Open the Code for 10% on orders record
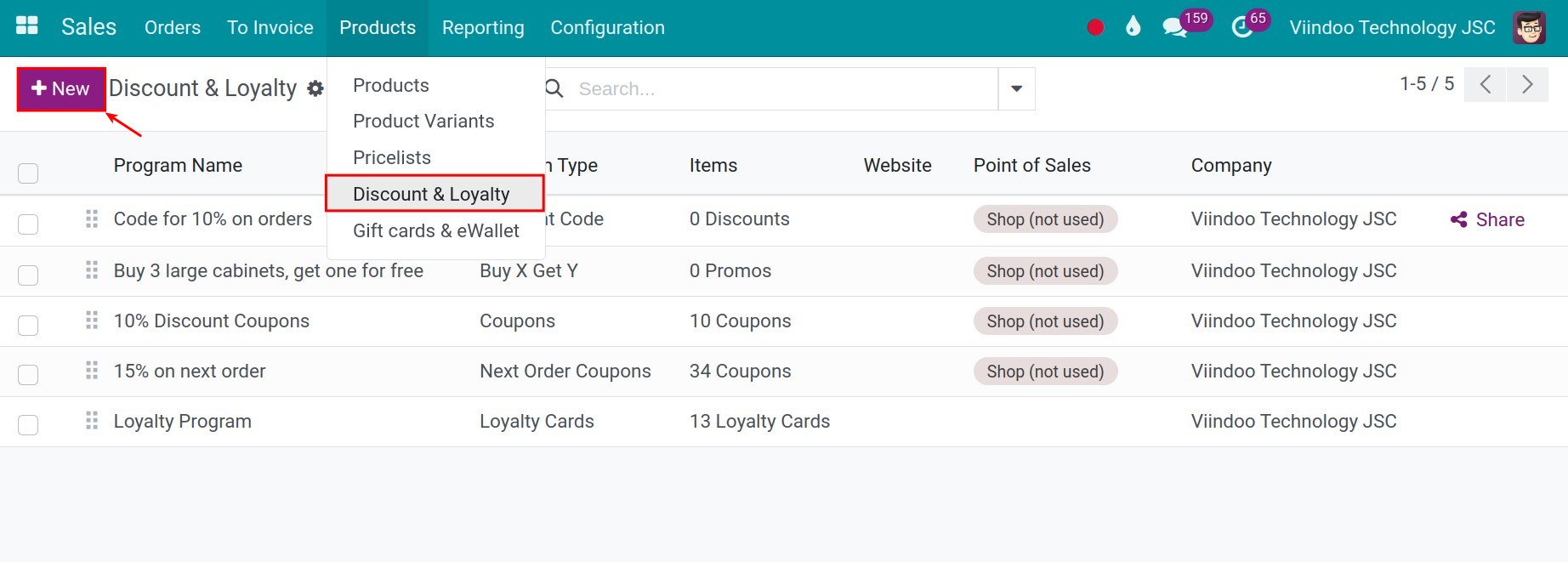1568x562 pixels. 213,219
